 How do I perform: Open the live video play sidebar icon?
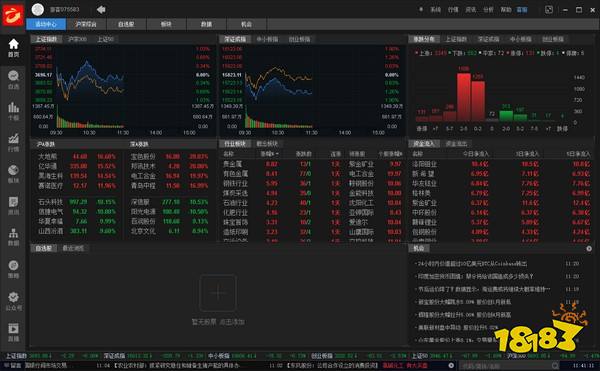click(x=13, y=332)
